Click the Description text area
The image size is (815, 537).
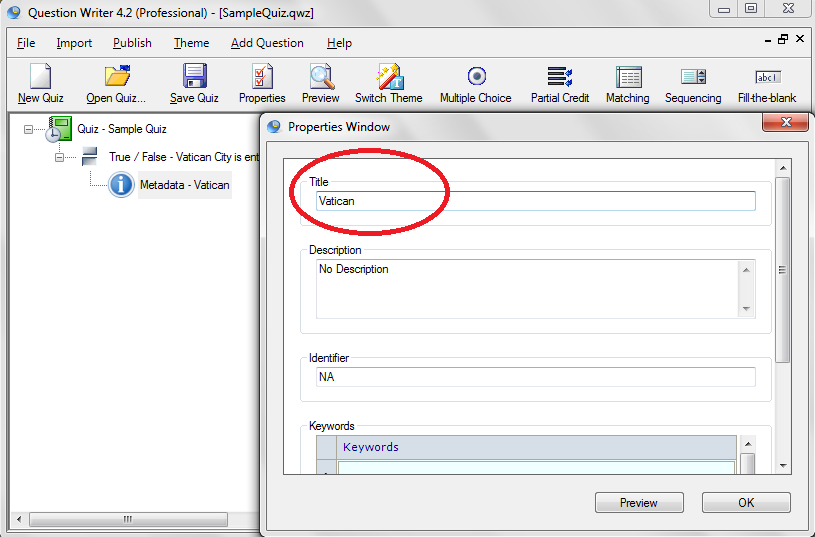527,289
